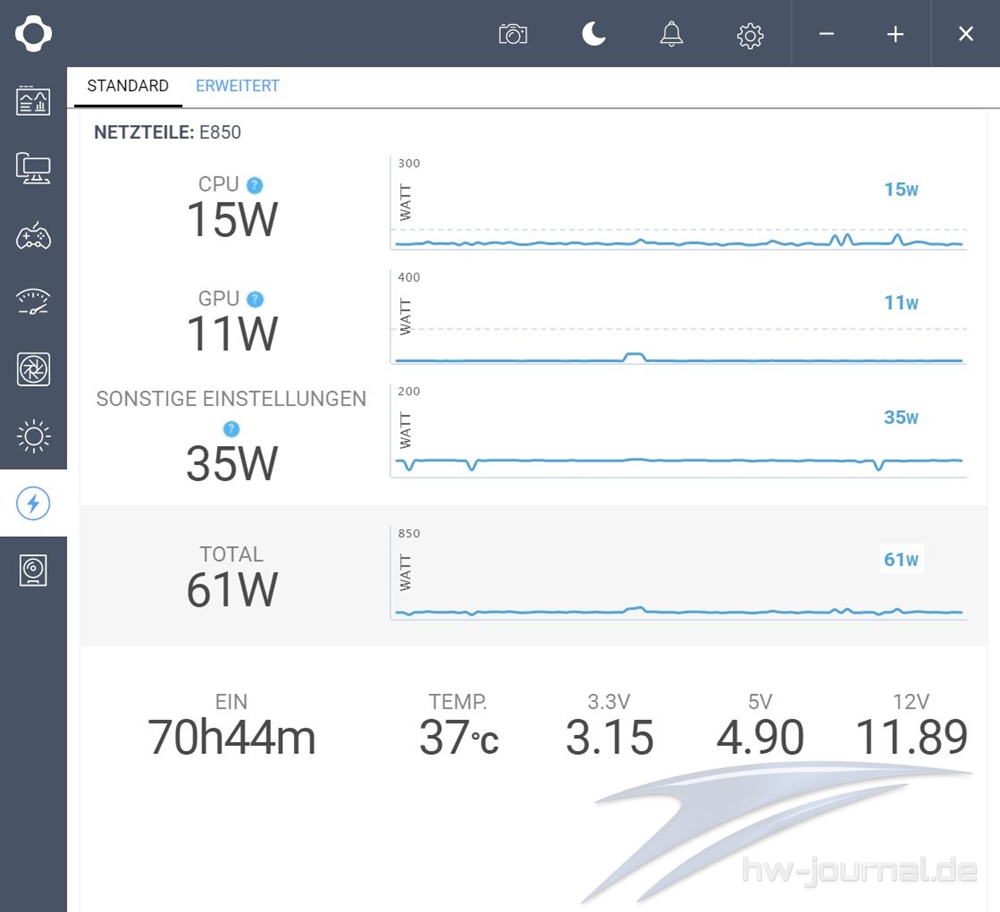This screenshot has height=912, width=1000.
Task: Open the Lighting sun sidebar icon
Action: click(33, 436)
